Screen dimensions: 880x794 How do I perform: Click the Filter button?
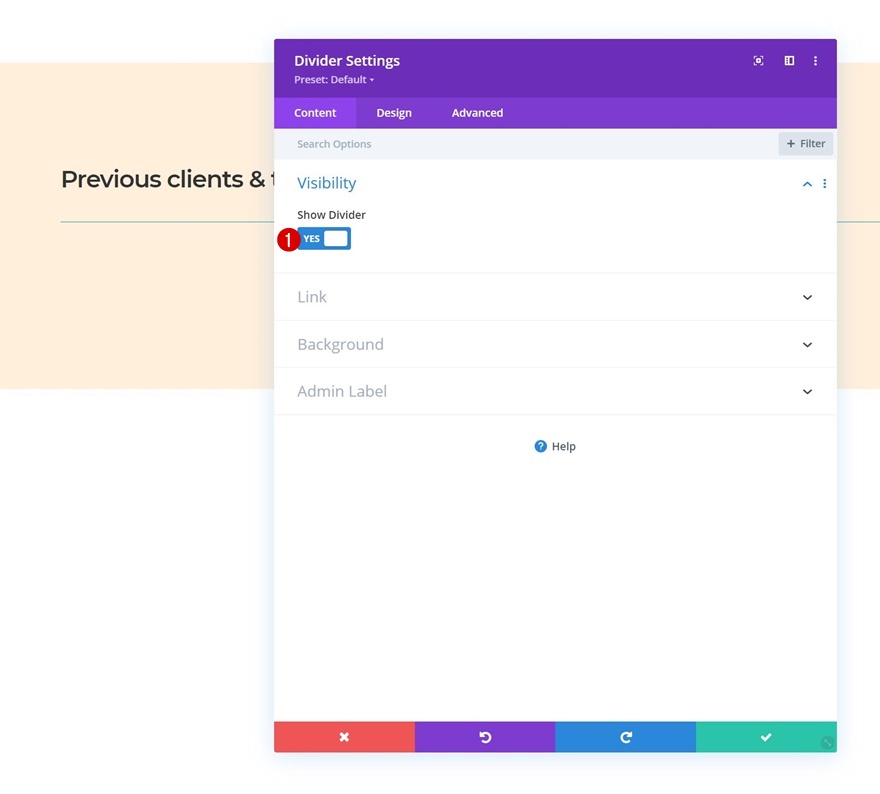pos(805,144)
